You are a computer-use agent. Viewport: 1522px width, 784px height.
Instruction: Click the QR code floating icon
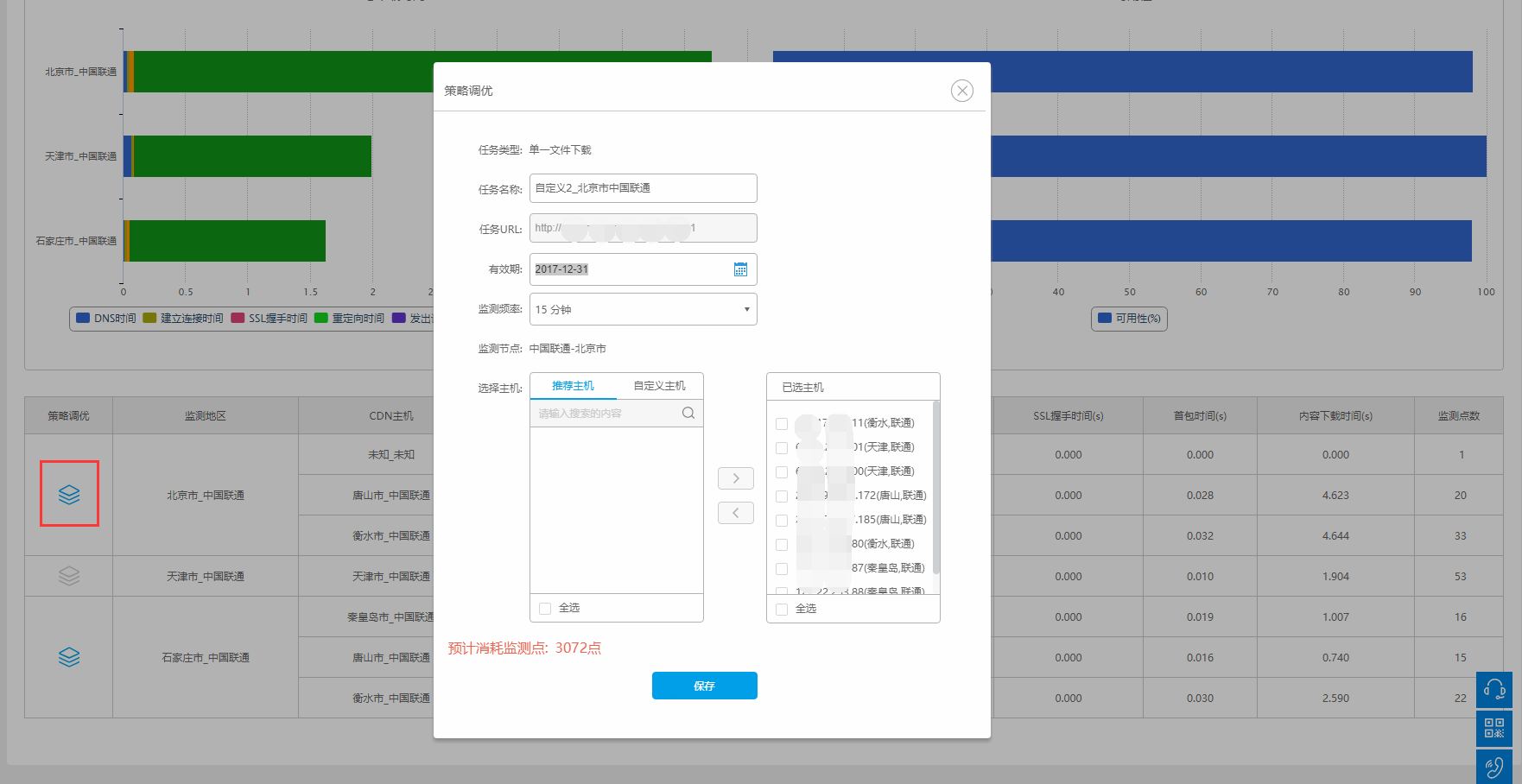tap(1493, 728)
